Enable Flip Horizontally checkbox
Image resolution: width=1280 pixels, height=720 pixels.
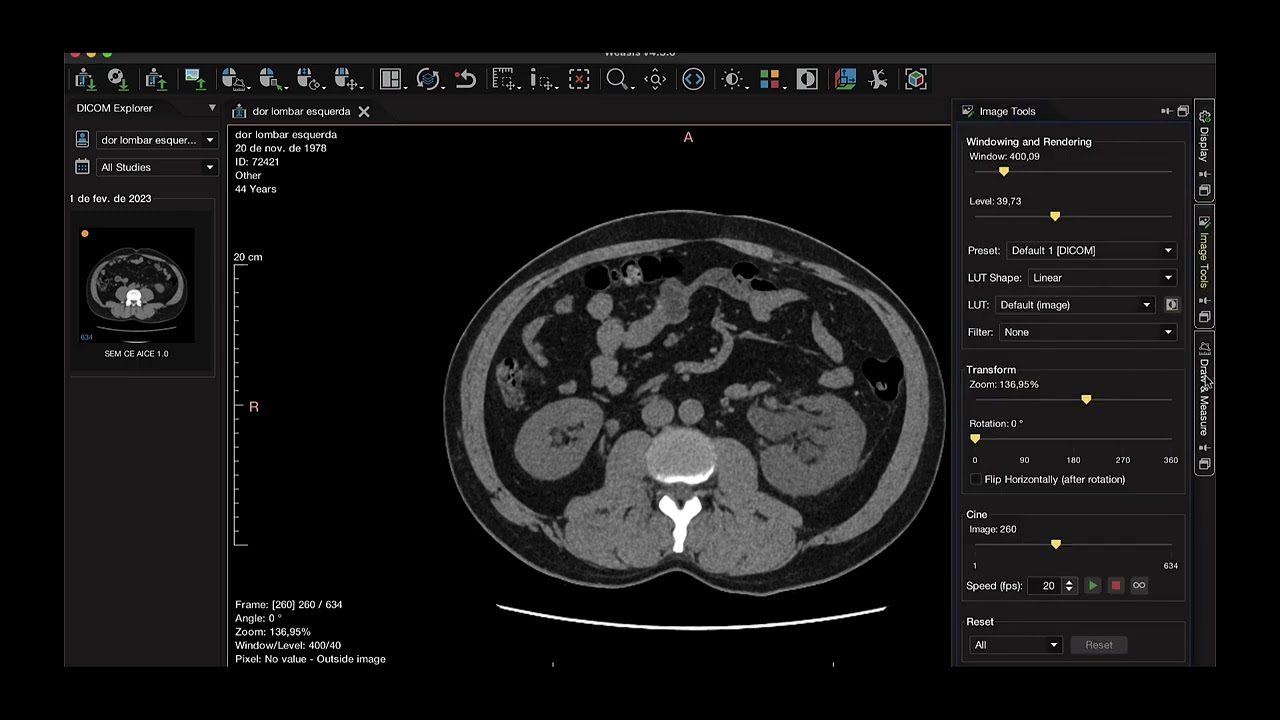pyautogui.click(x=977, y=480)
